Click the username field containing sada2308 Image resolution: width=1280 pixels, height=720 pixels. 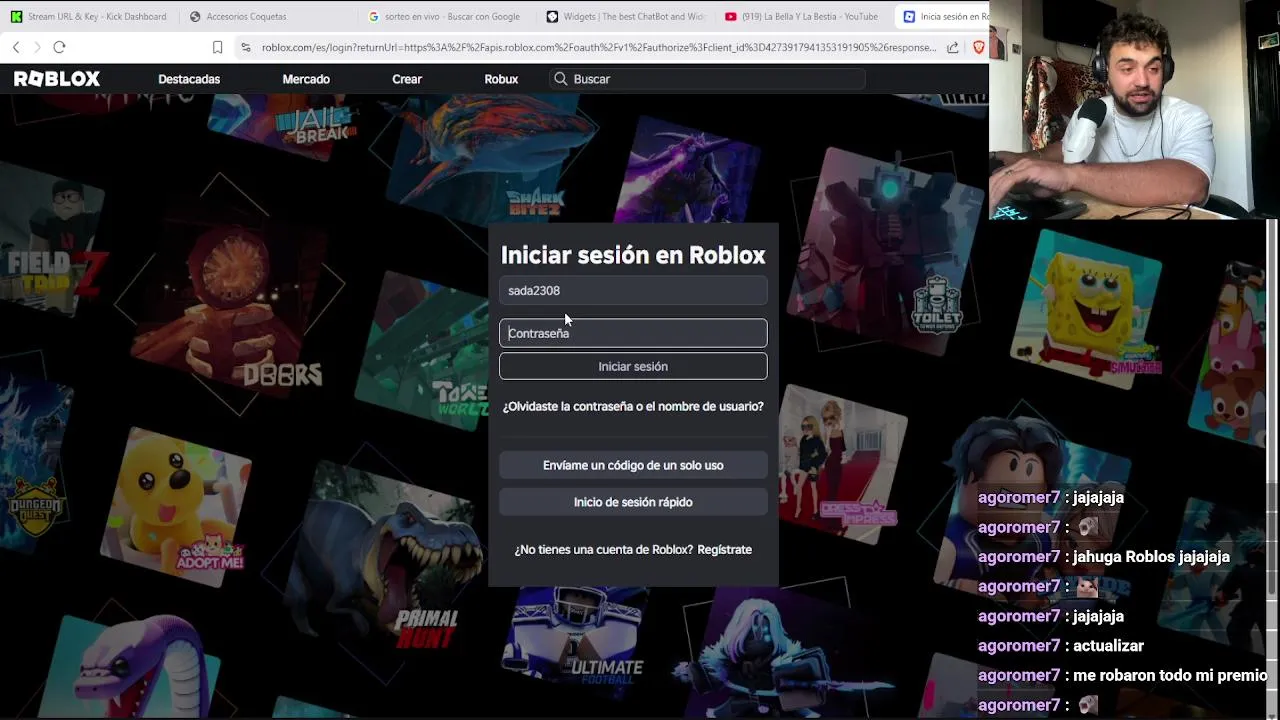[x=633, y=290]
